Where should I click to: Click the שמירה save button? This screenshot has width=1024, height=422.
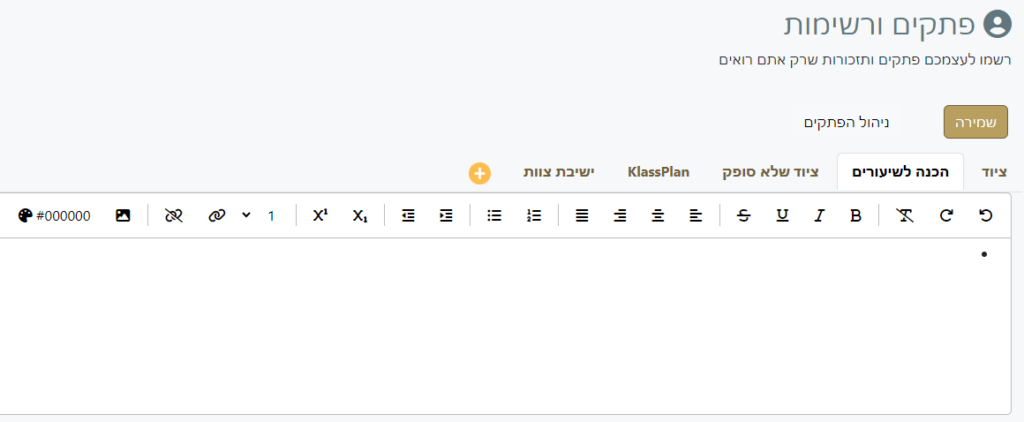coord(975,122)
